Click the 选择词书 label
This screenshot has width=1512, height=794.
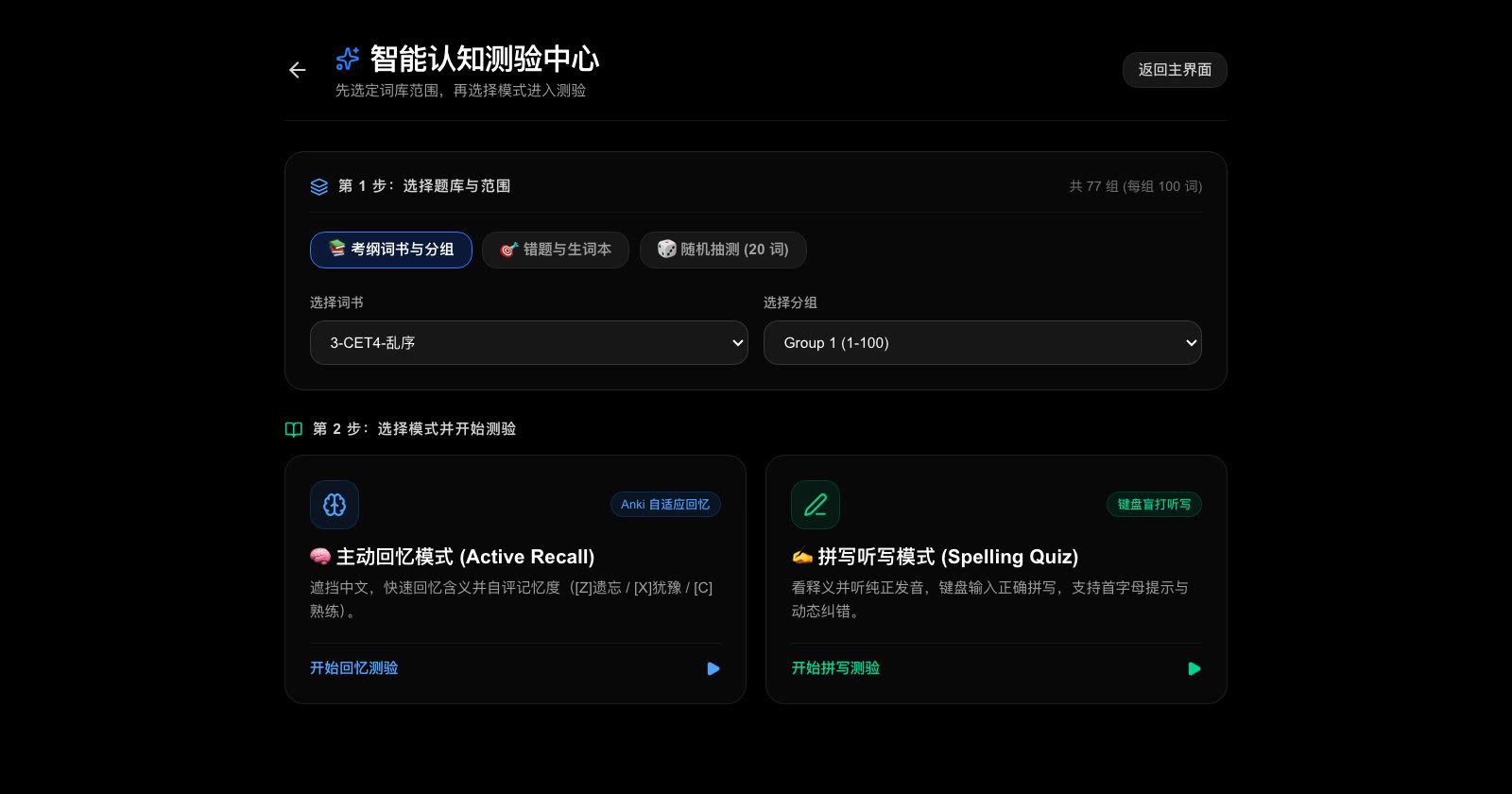[336, 302]
